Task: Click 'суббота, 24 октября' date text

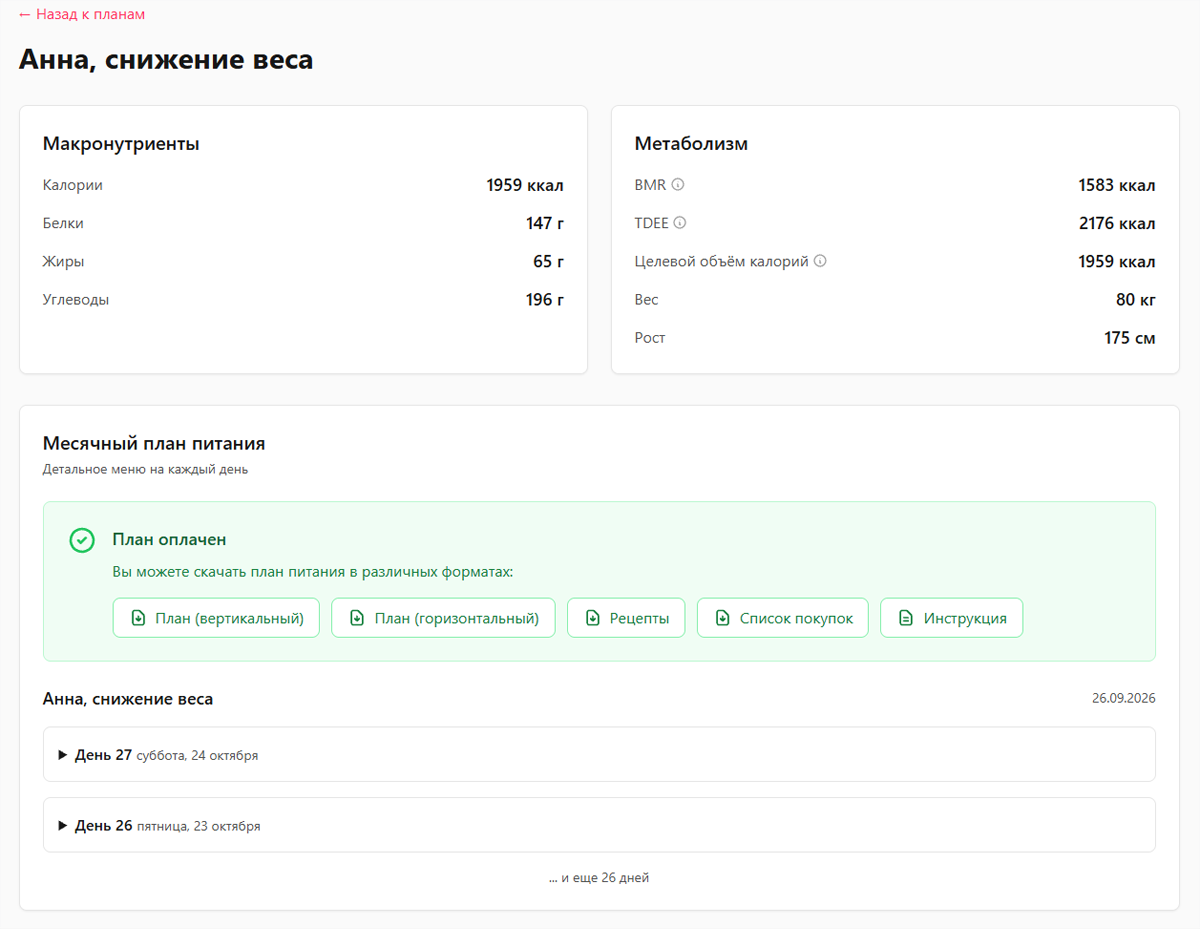Action: pos(197,756)
